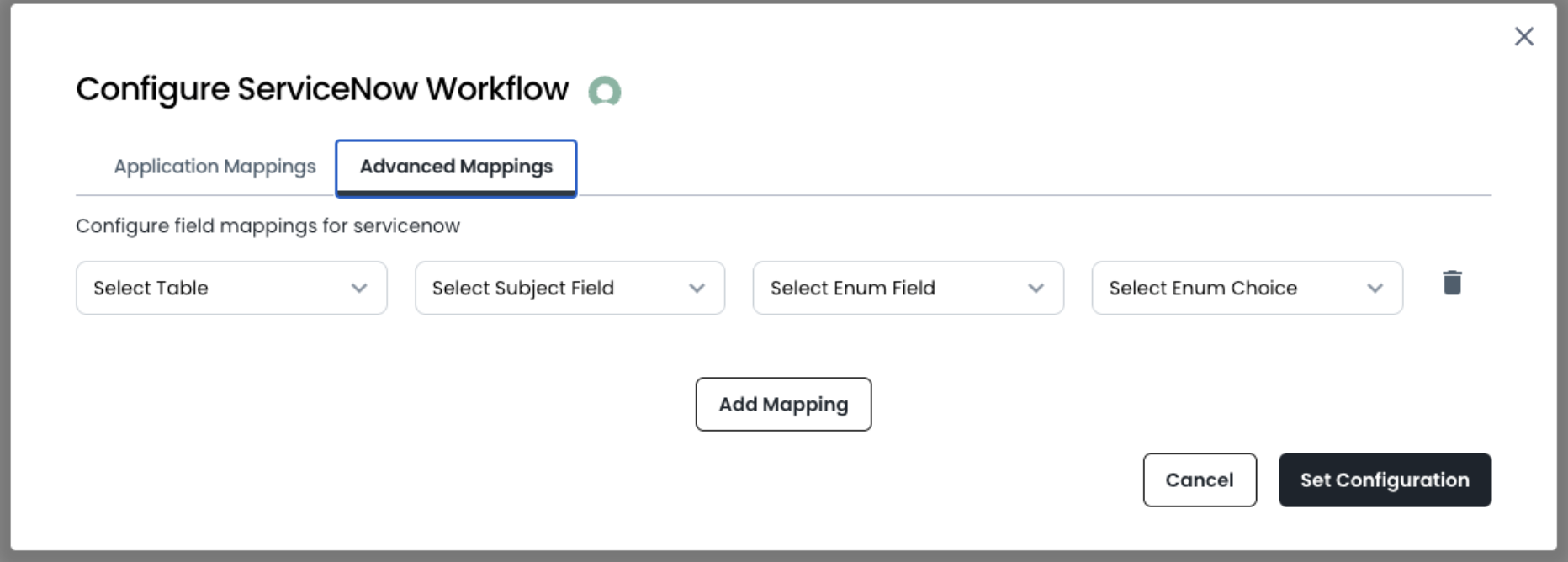Click the chevron arrow in Select Enum Choice
The width and height of the screenshot is (1568, 562).
point(1375,288)
